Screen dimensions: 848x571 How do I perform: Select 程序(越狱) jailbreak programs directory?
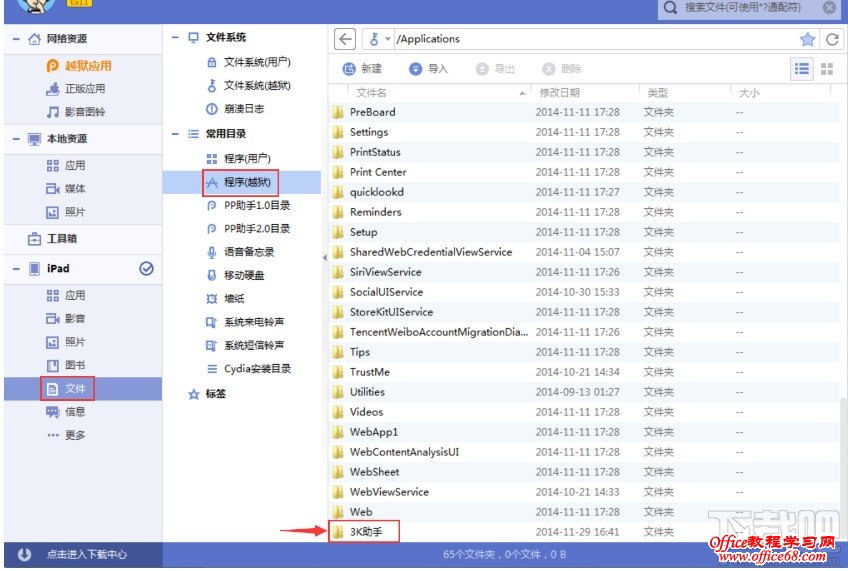(241, 182)
